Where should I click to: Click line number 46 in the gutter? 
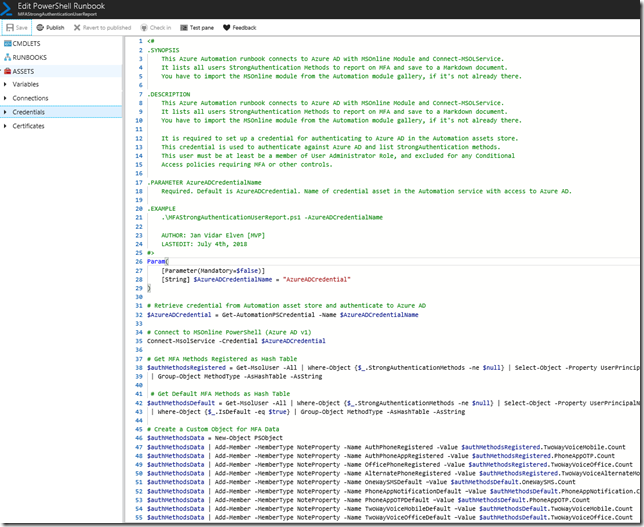(139, 439)
